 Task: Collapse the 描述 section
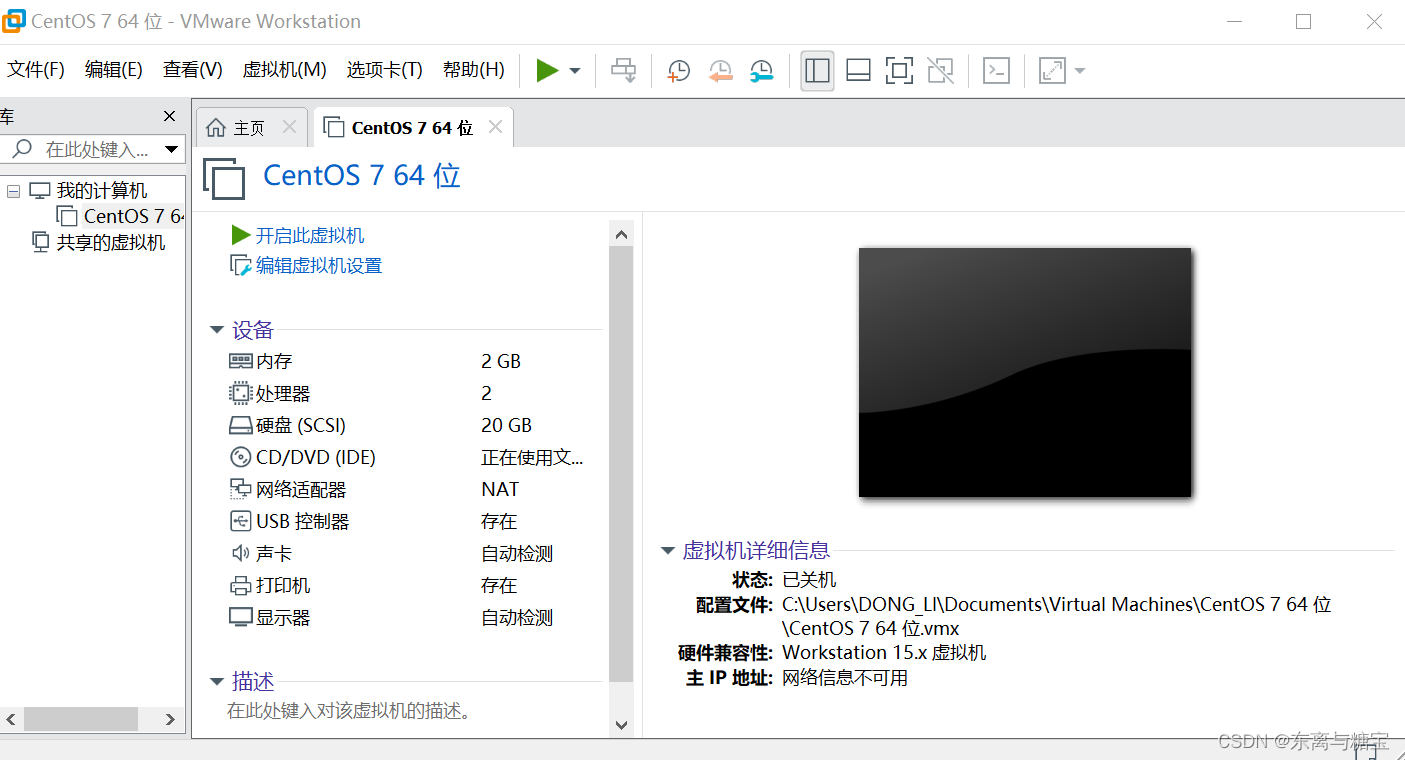tap(216, 682)
